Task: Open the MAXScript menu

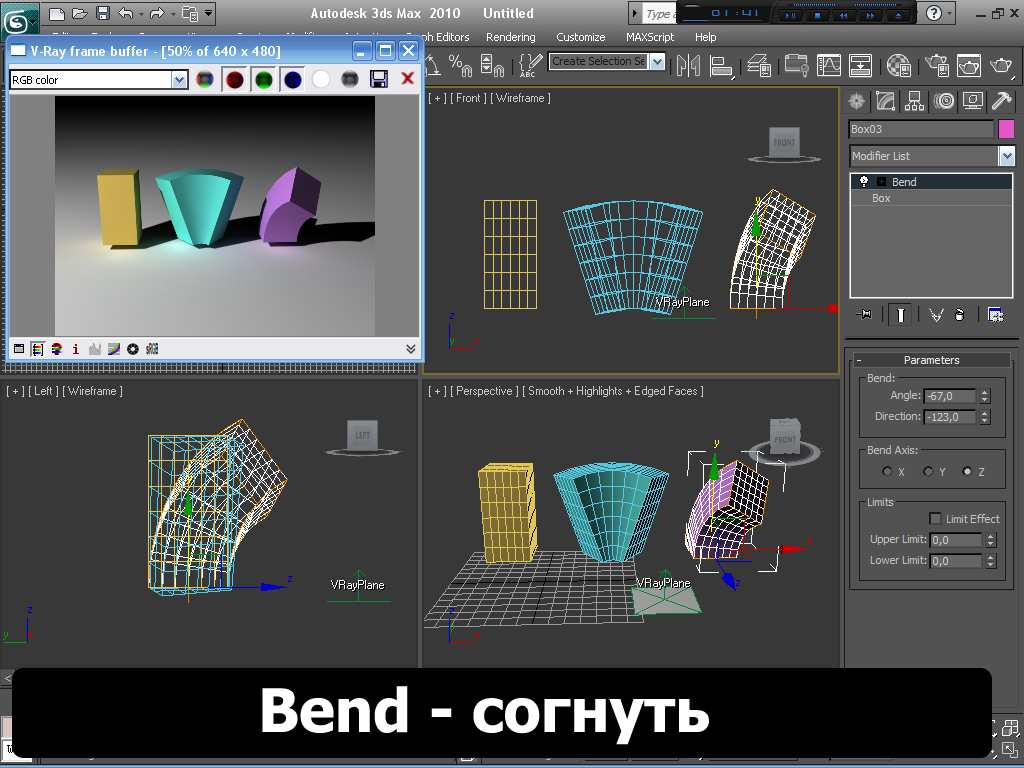Action: [x=650, y=37]
